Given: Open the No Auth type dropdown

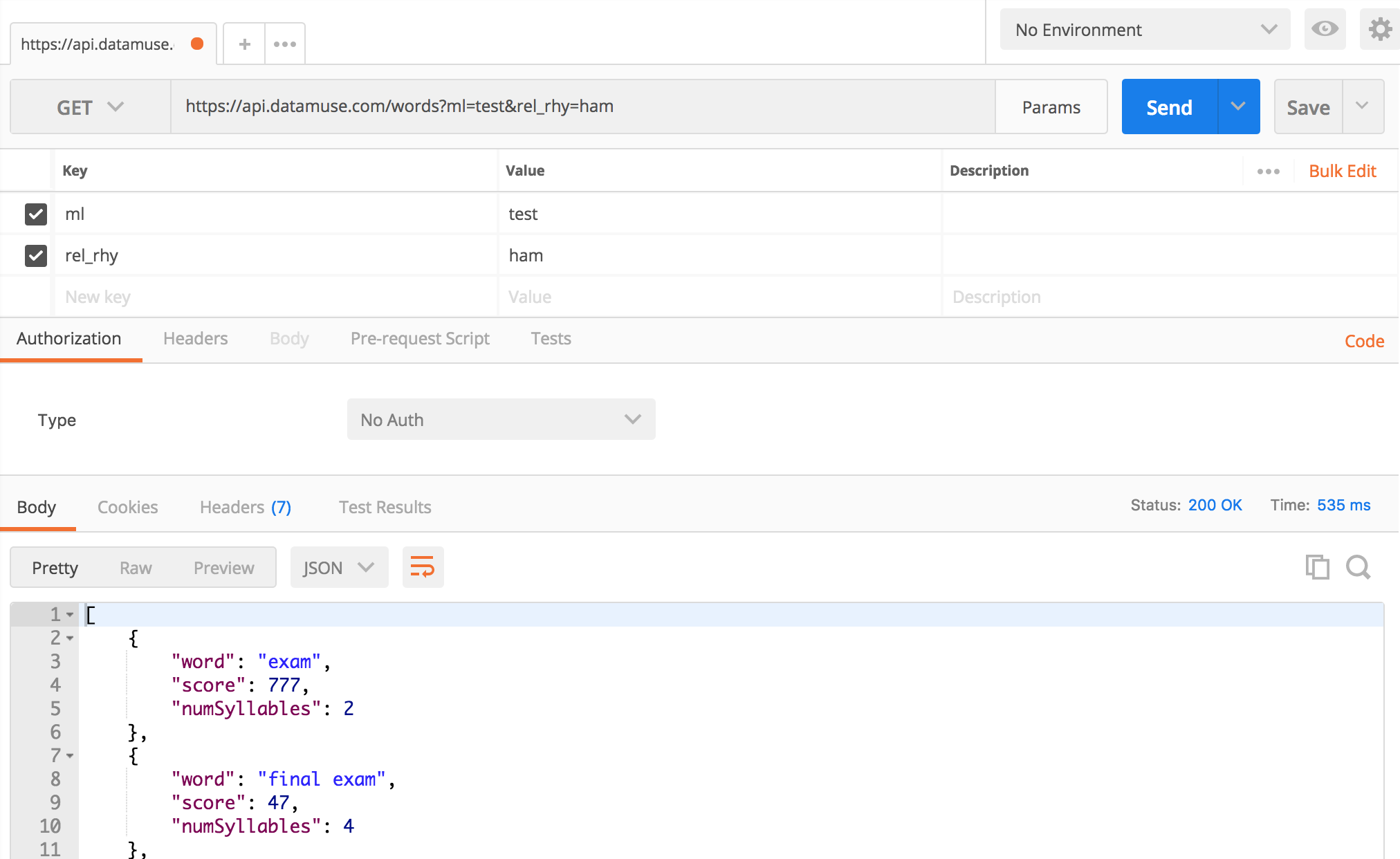Looking at the screenshot, I should click(x=501, y=420).
